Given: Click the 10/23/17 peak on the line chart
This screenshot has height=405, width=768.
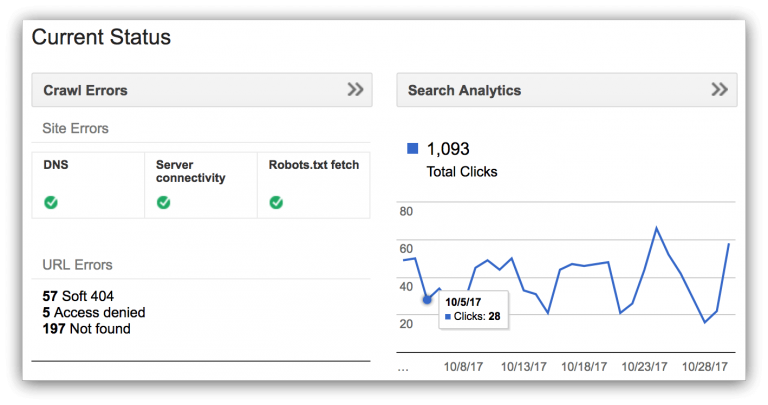Looking at the screenshot, I should tap(657, 228).
